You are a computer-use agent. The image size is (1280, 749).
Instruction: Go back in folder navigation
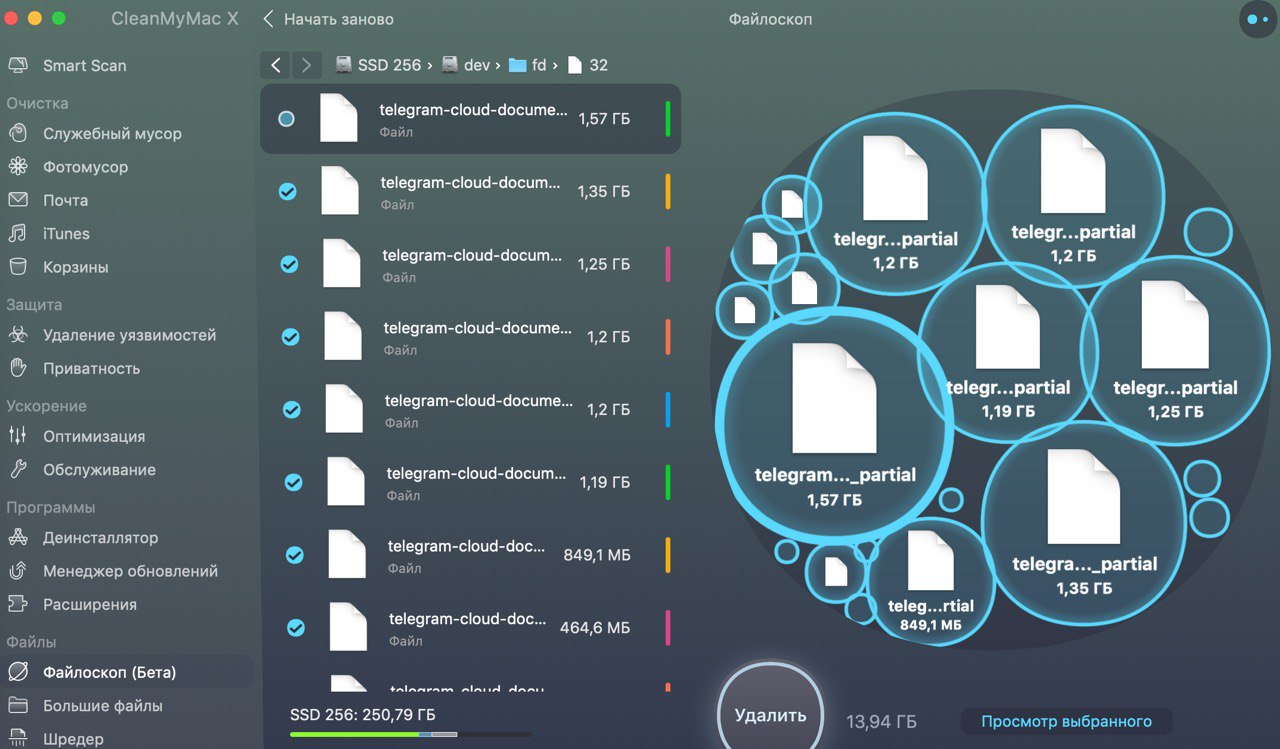pyautogui.click(x=276, y=65)
